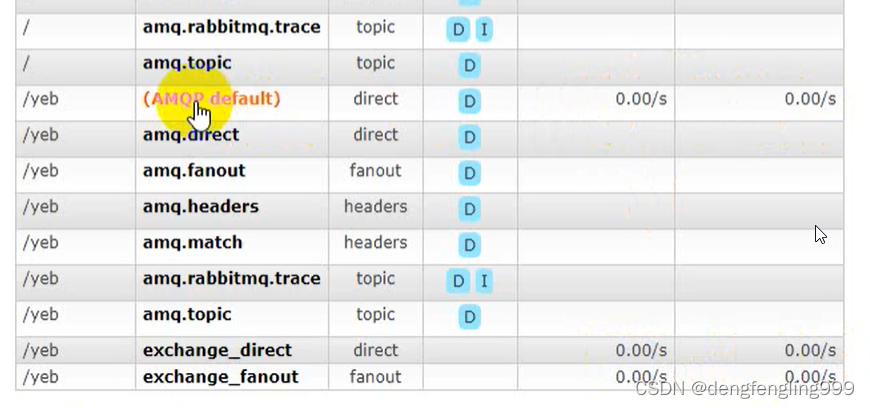The height and width of the screenshot is (408, 870).
Task: Click the D badge on /yeb amq.topic row
Action: (469, 317)
